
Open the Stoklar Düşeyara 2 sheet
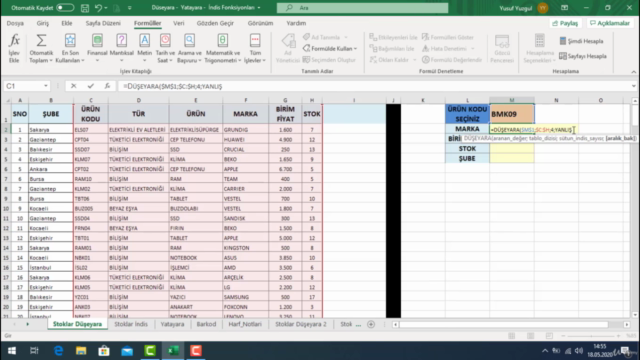point(301,324)
